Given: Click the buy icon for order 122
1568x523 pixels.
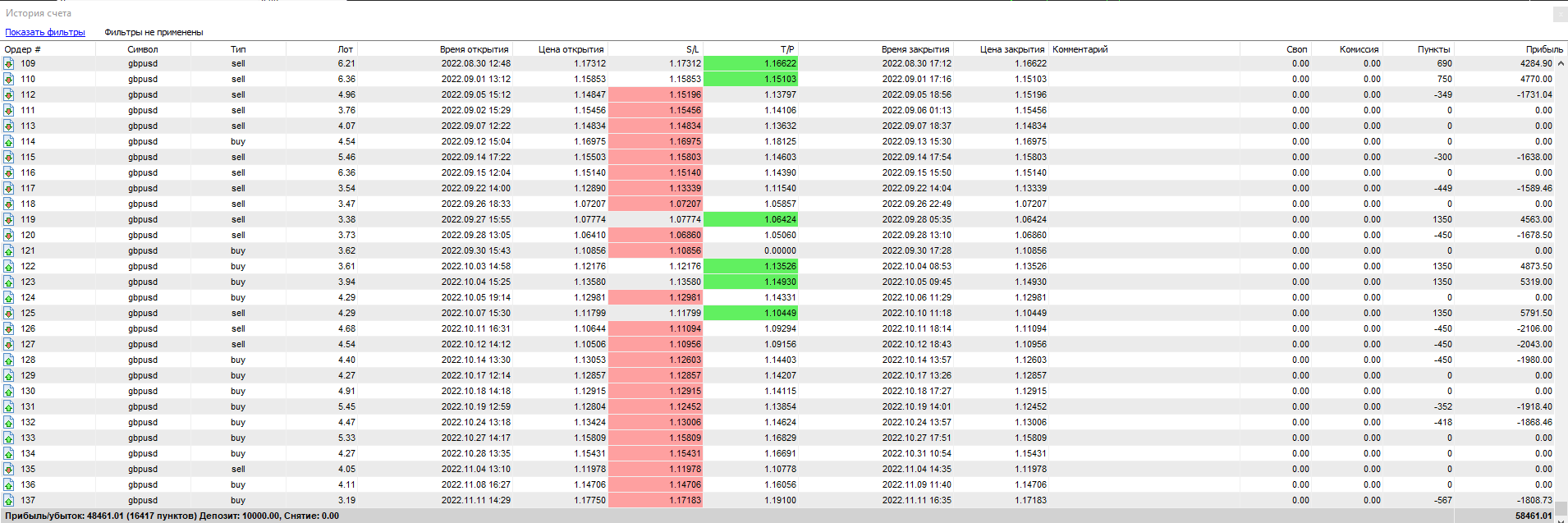Looking at the screenshot, I should point(8,266).
